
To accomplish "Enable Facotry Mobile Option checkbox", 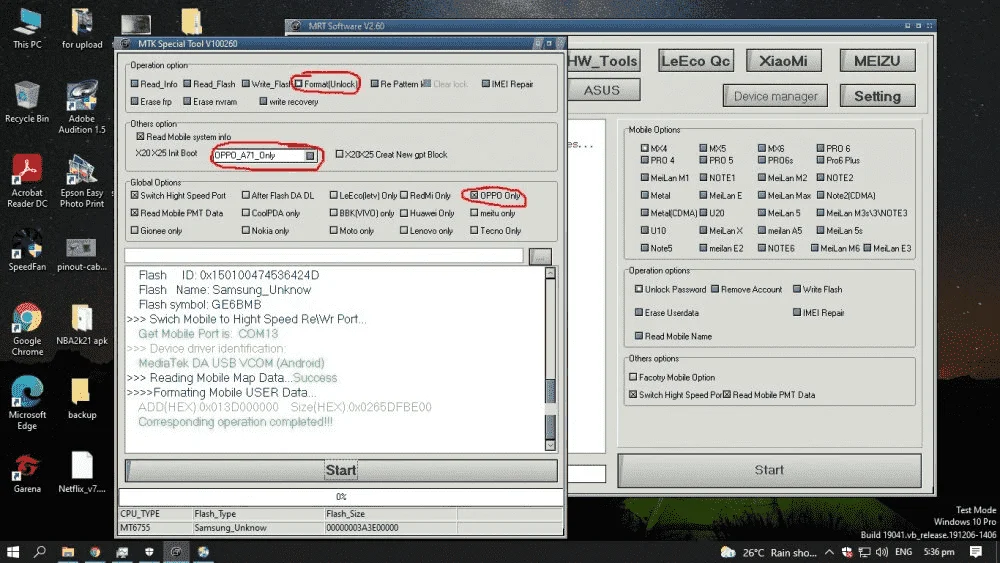I will 633,377.
